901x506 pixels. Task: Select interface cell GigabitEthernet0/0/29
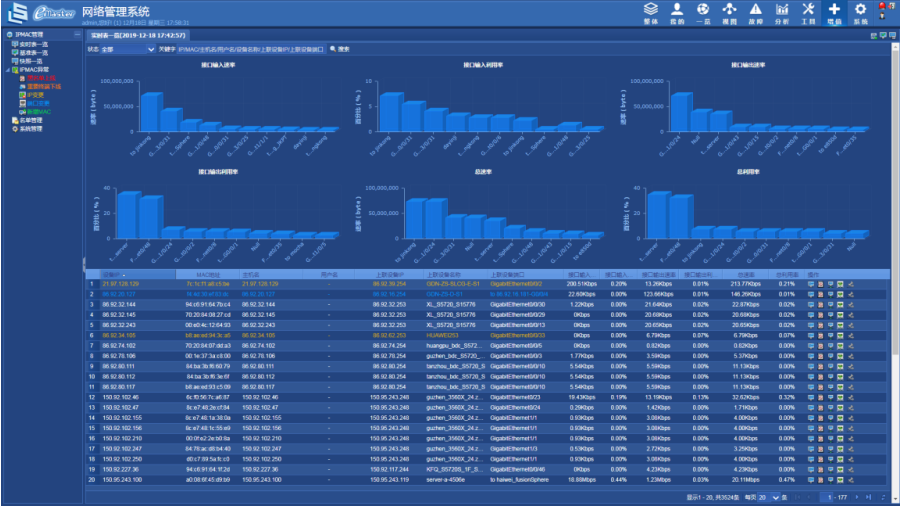pos(517,315)
